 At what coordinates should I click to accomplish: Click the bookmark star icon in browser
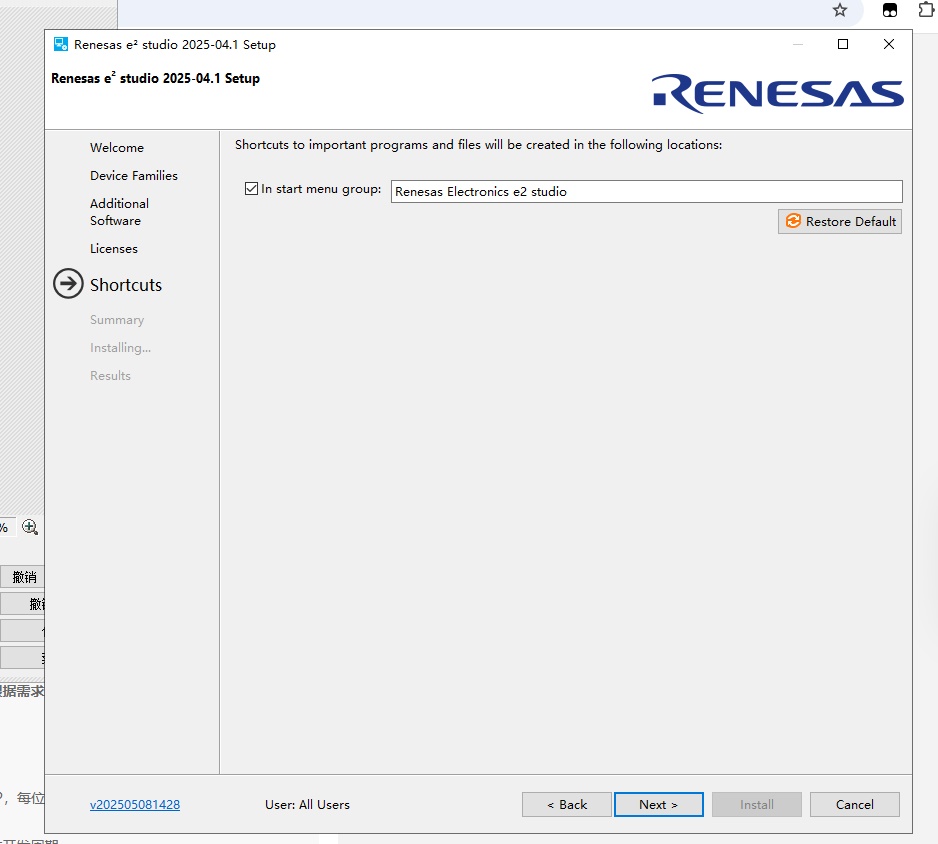840,10
